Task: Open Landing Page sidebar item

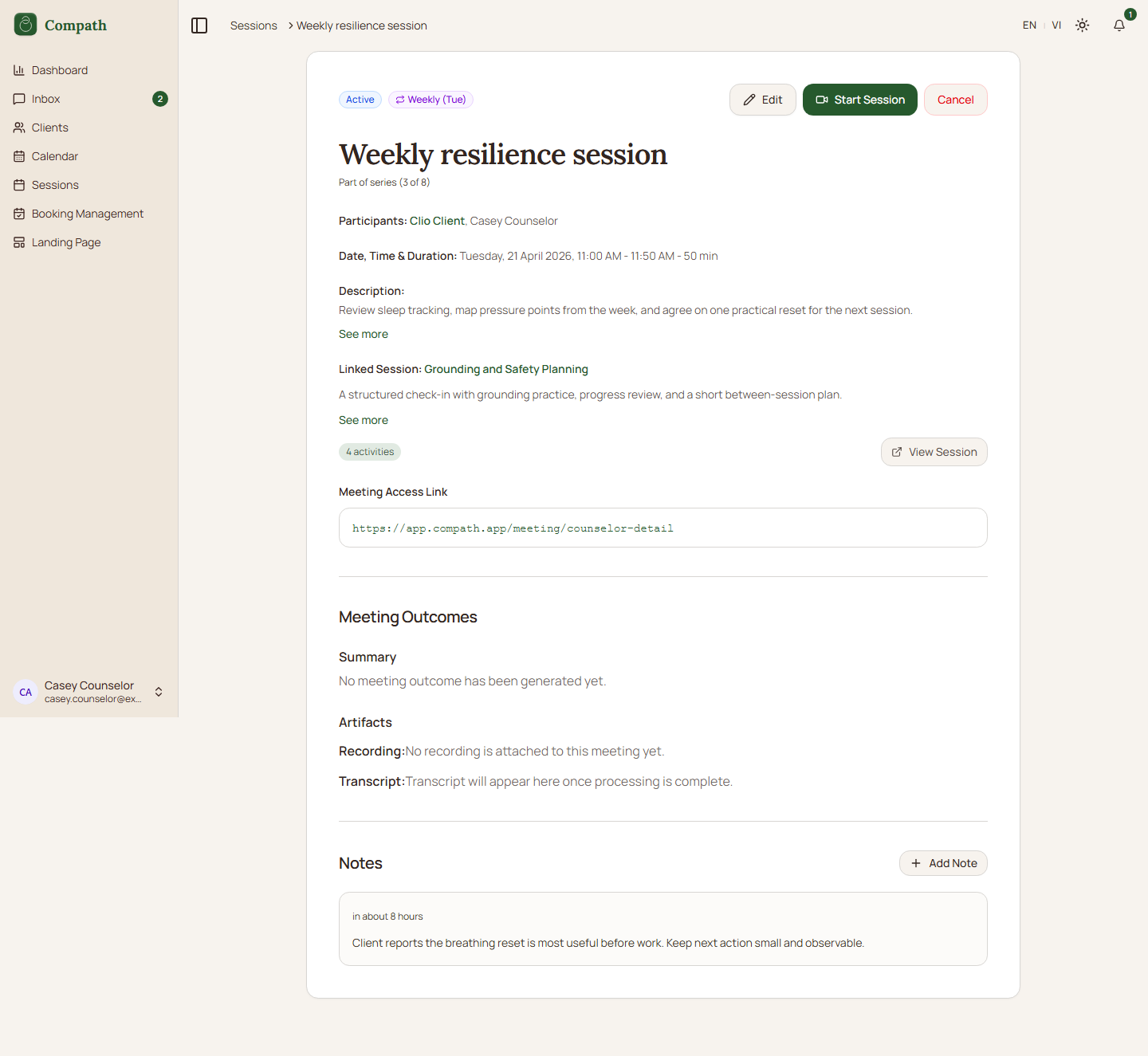Action: [x=65, y=242]
